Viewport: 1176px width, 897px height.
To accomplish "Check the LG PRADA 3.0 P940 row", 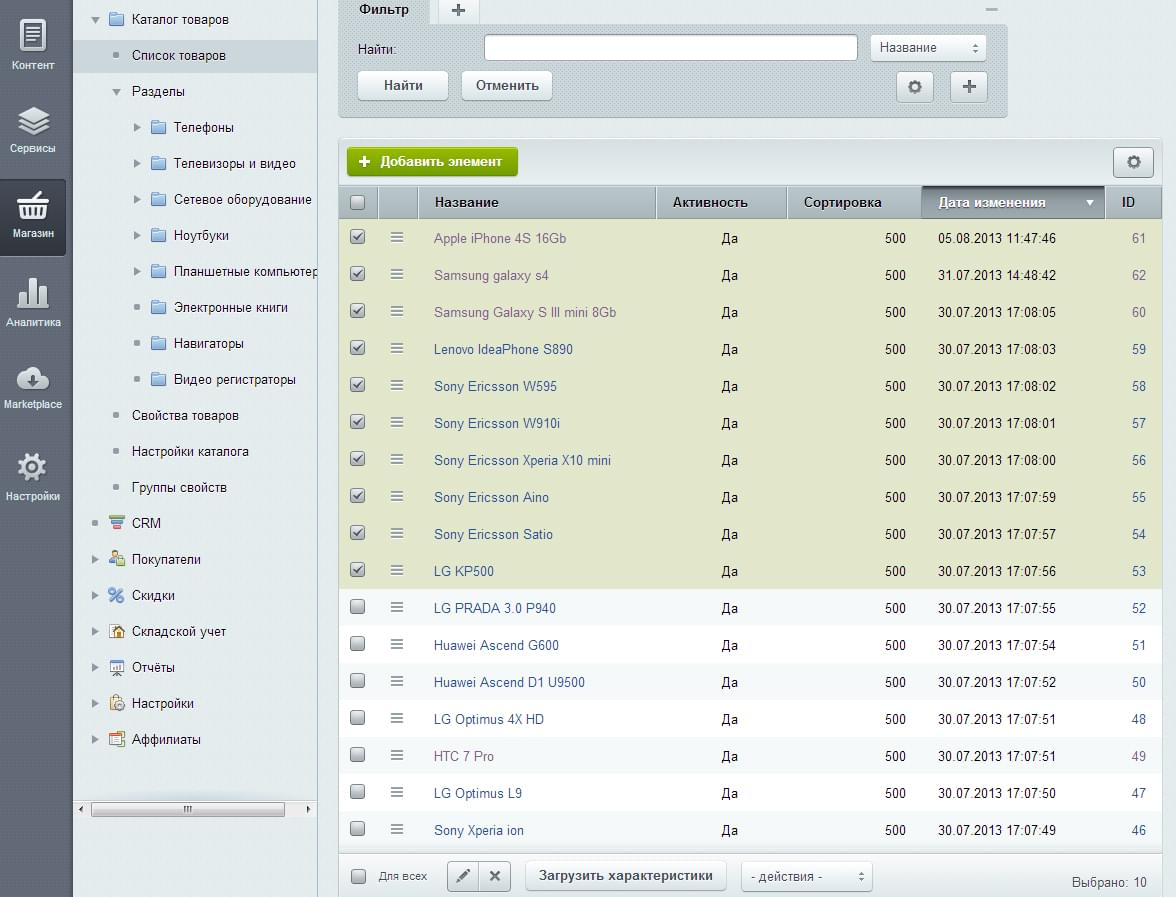I will [x=358, y=606].
